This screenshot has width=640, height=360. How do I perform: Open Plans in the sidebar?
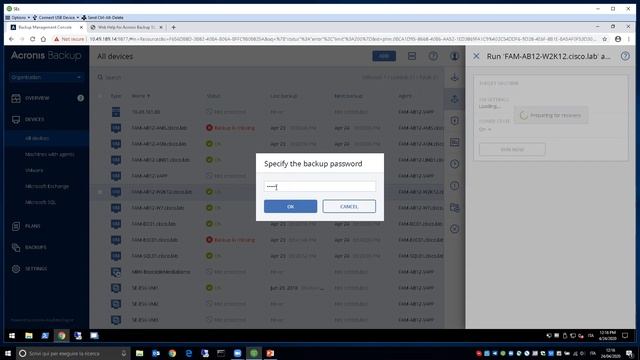(x=32, y=226)
